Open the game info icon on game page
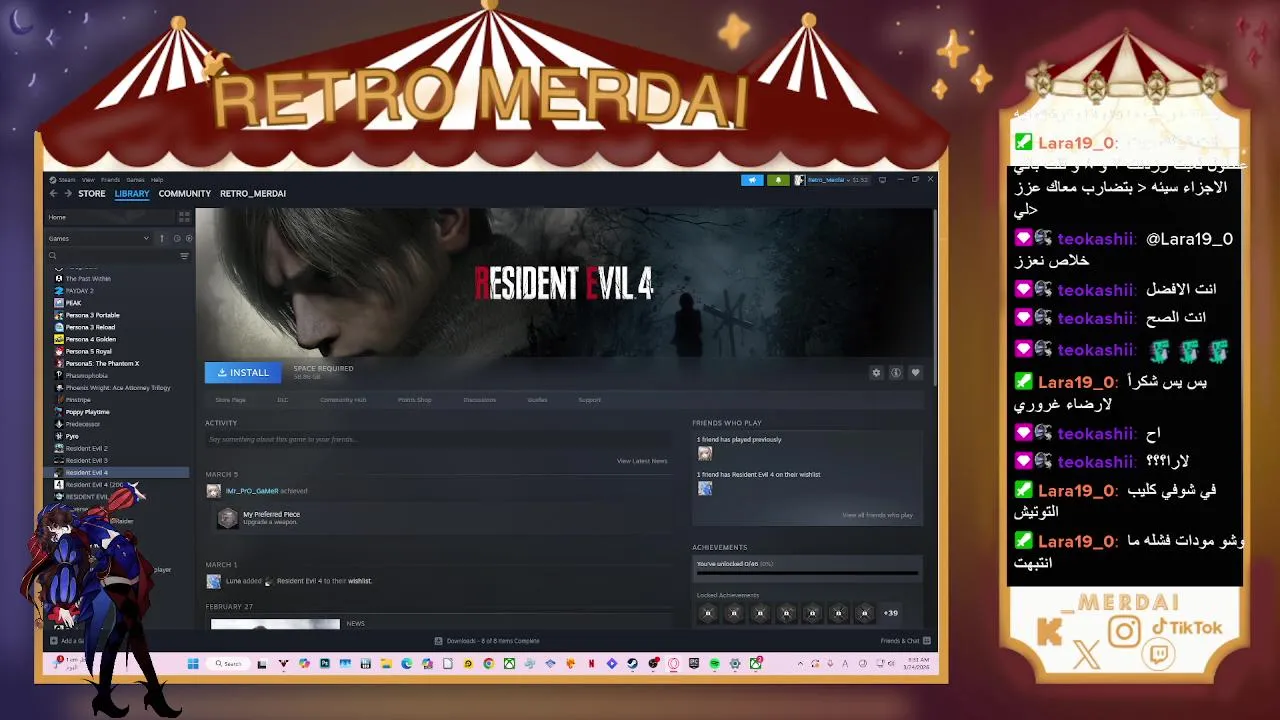The image size is (1280, 720). pos(896,373)
